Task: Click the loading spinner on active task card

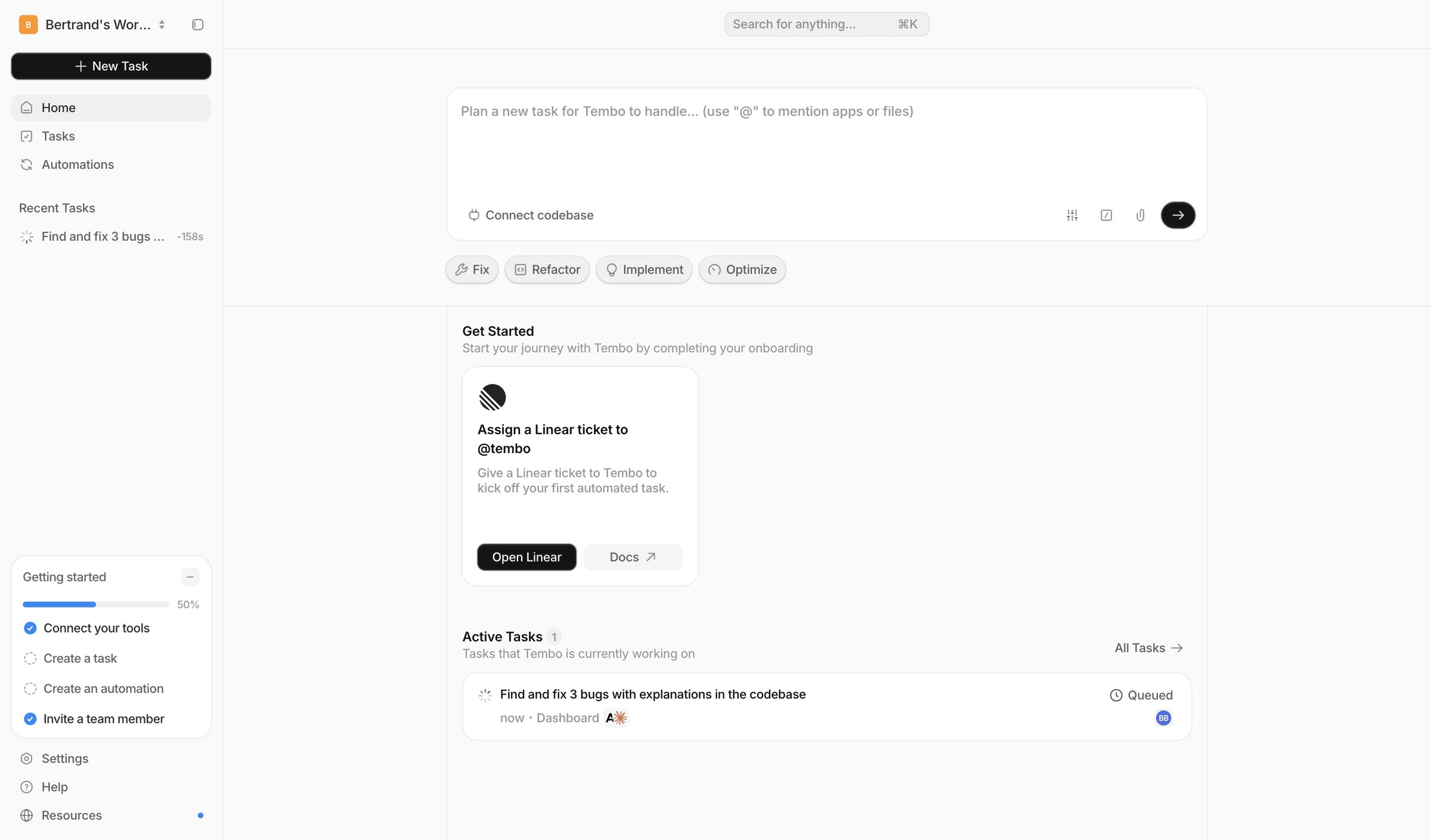Action: click(x=485, y=695)
